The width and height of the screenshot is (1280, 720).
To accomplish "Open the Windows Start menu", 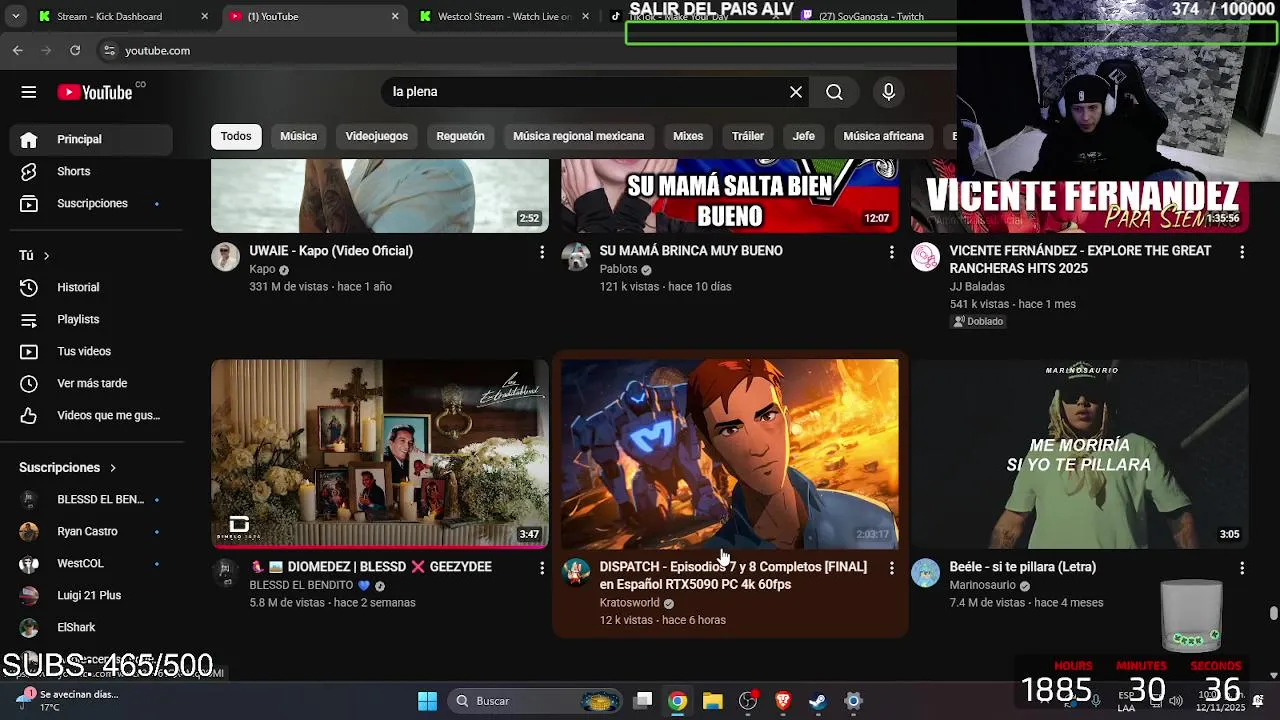I will click(427, 701).
